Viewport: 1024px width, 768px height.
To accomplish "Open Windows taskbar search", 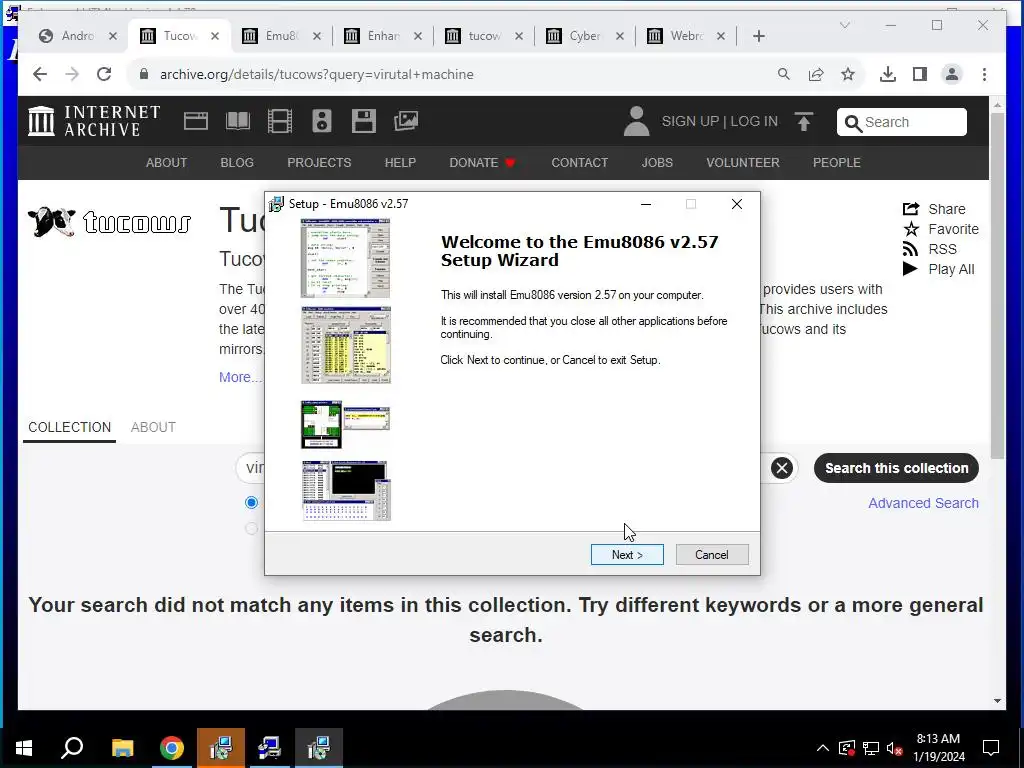I will tap(72, 748).
